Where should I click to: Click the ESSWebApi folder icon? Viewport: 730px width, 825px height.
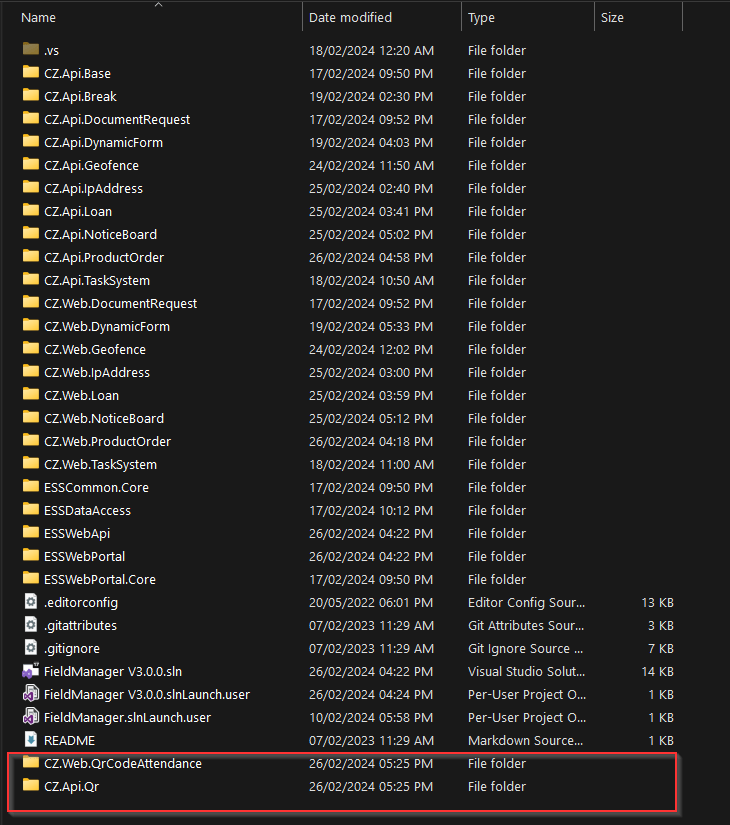click(31, 532)
